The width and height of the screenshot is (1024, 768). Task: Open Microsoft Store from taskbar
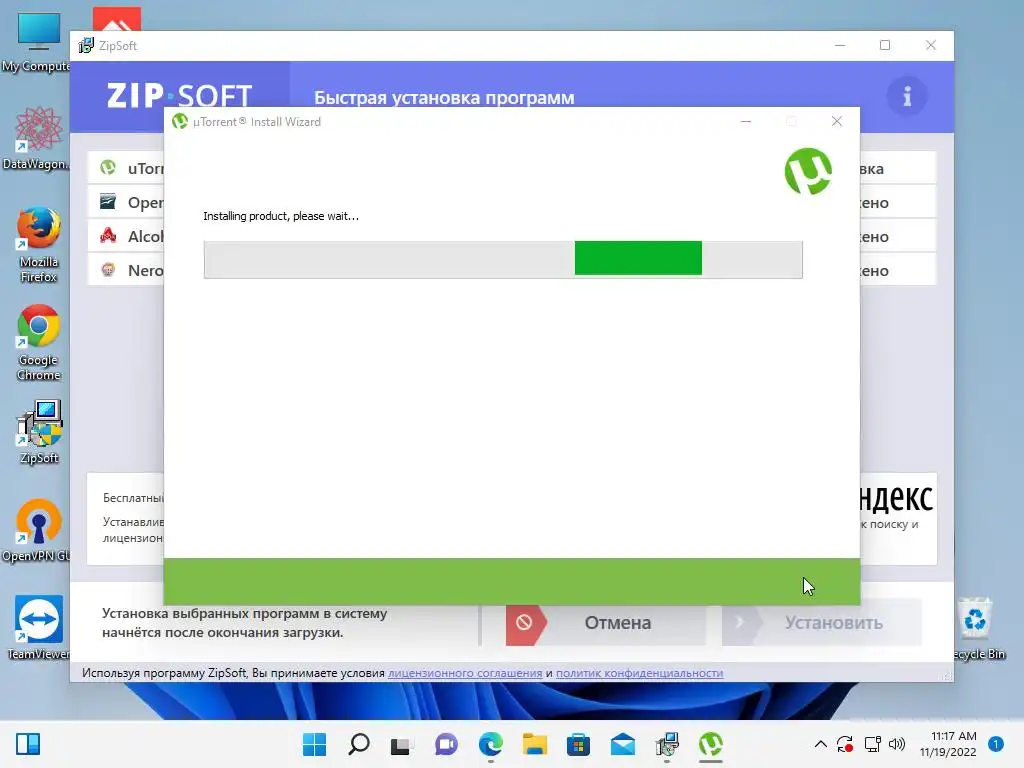[x=579, y=744]
